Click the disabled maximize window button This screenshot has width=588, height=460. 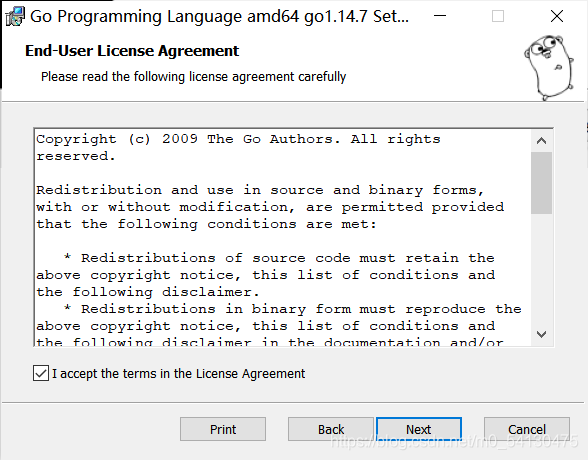coord(498,16)
